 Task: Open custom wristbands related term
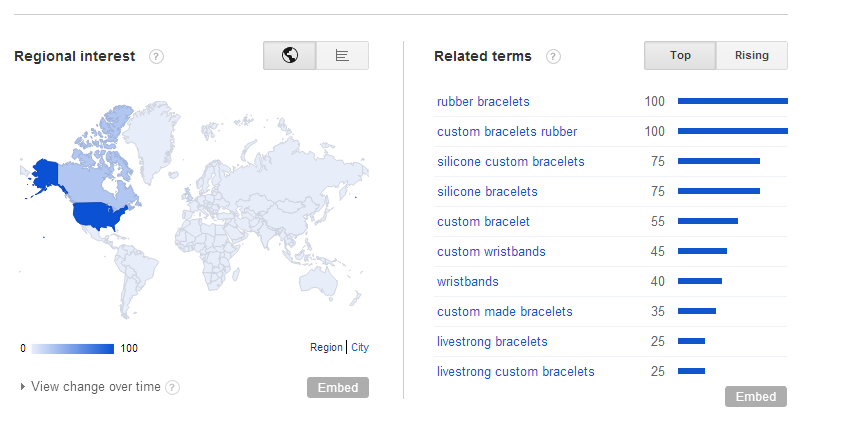[491, 252]
